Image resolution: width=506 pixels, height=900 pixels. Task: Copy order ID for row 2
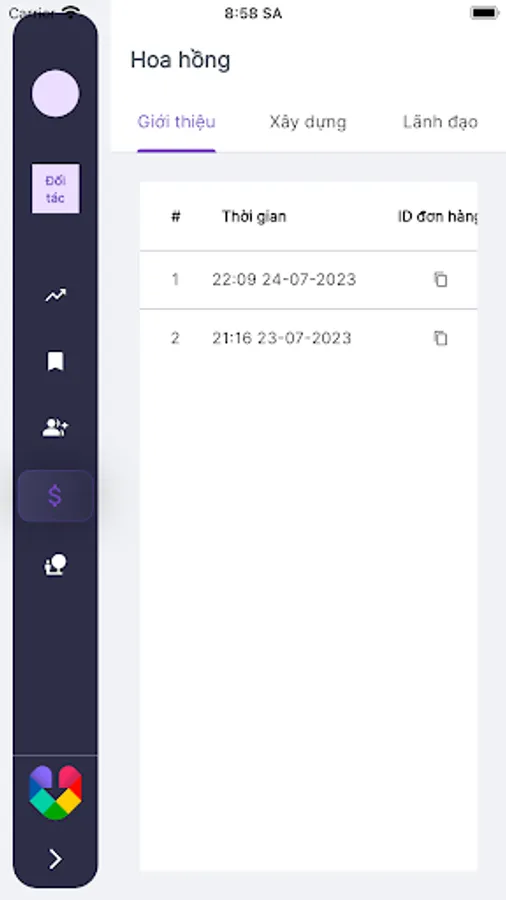pyautogui.click(x=440, y=338)
